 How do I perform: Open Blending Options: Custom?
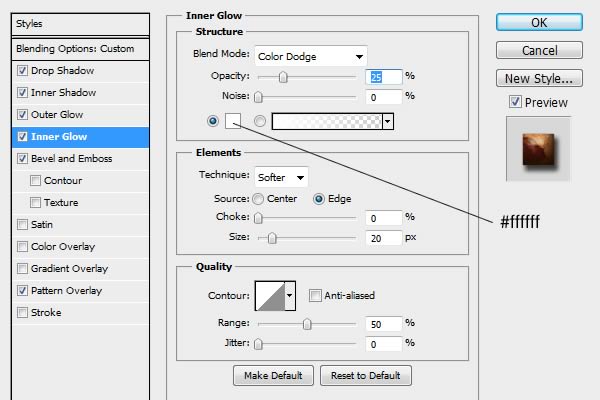tap(80, 49)
